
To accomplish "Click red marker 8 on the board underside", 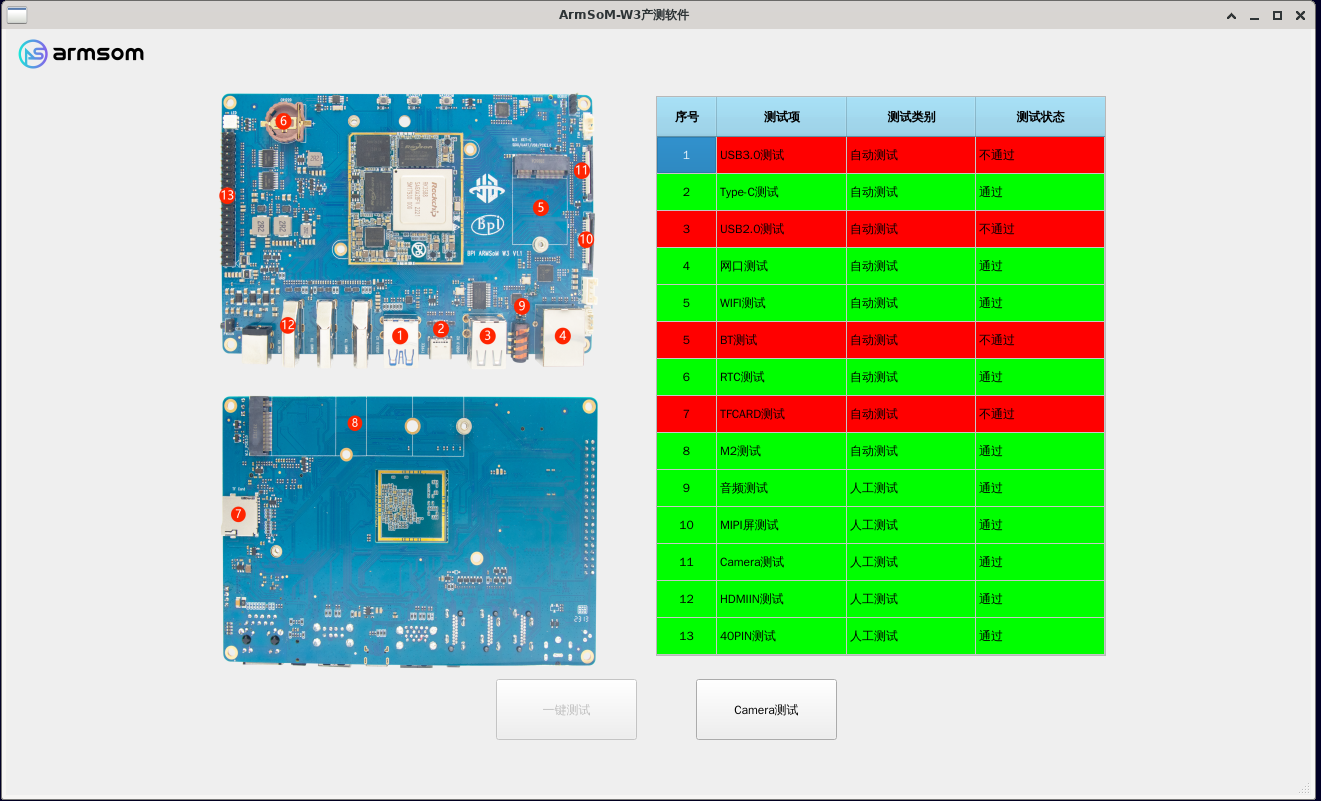I will click(354, 423).
